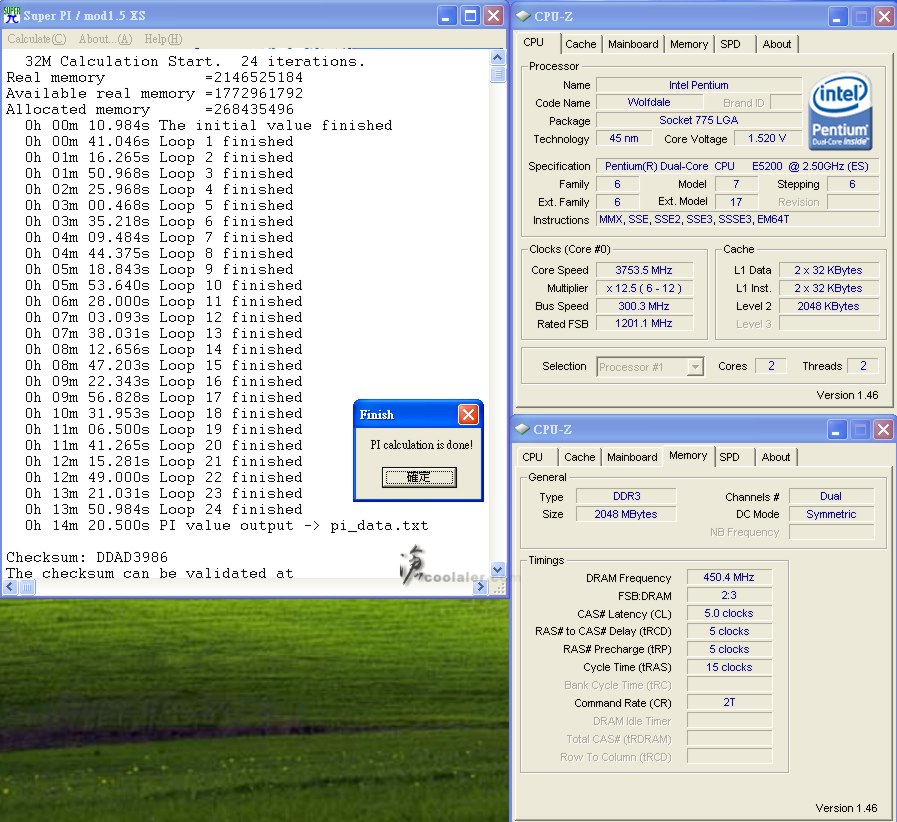Click the Rated FSB value 1201.1 MHz
The width and height of the screenshot is (897, 822).
[644, 323]
